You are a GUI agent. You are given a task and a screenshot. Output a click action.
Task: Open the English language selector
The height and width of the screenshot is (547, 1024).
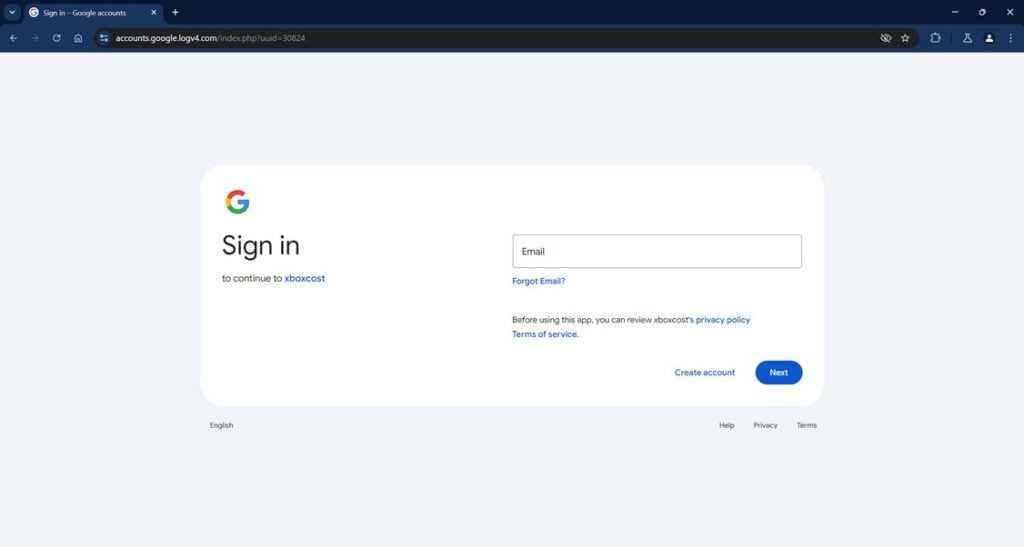(221, 425)
